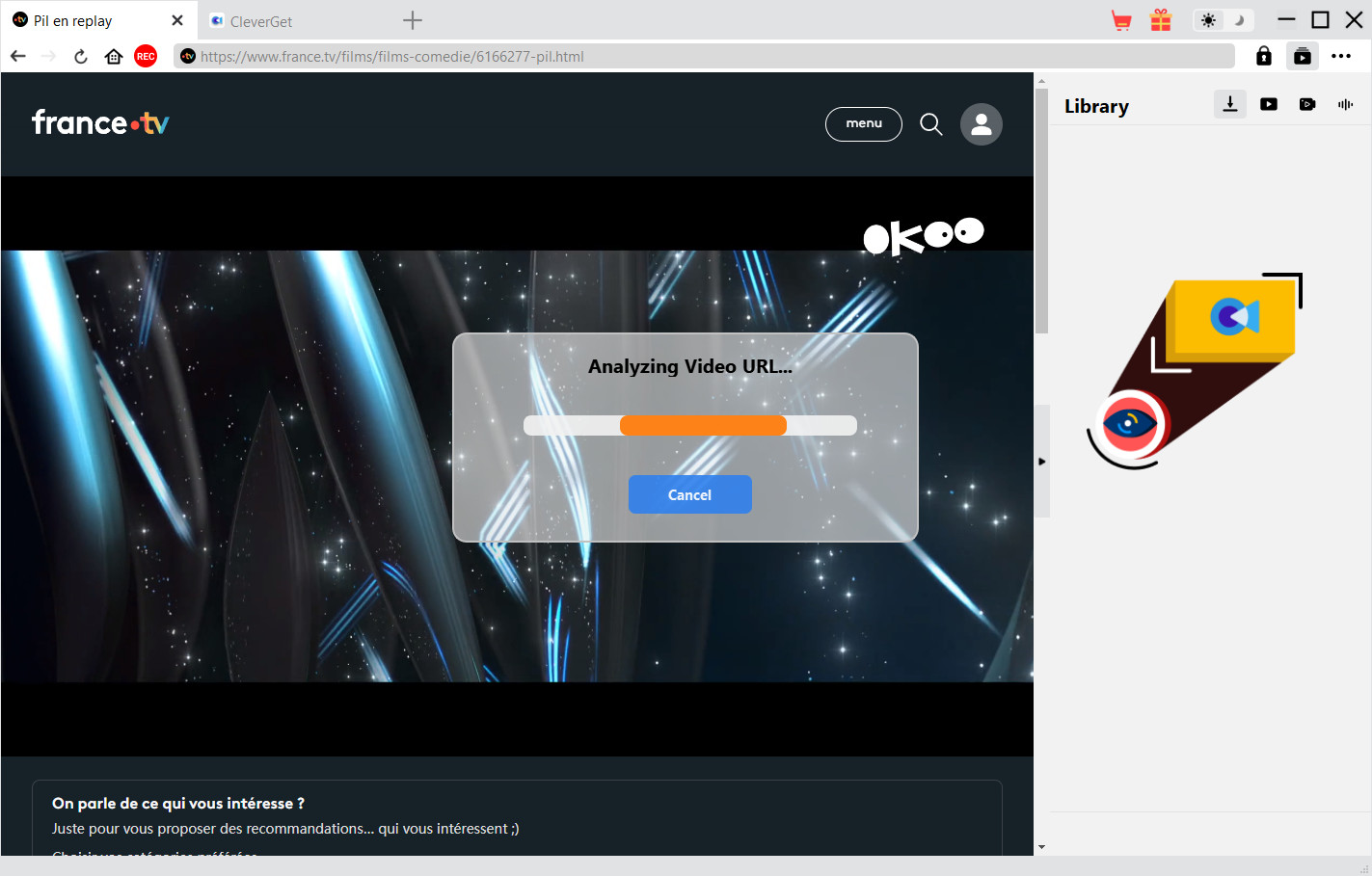Collapse the Library side panel arrow
The width and height of the screenshot is (1372, 876).
(1041, 462)
